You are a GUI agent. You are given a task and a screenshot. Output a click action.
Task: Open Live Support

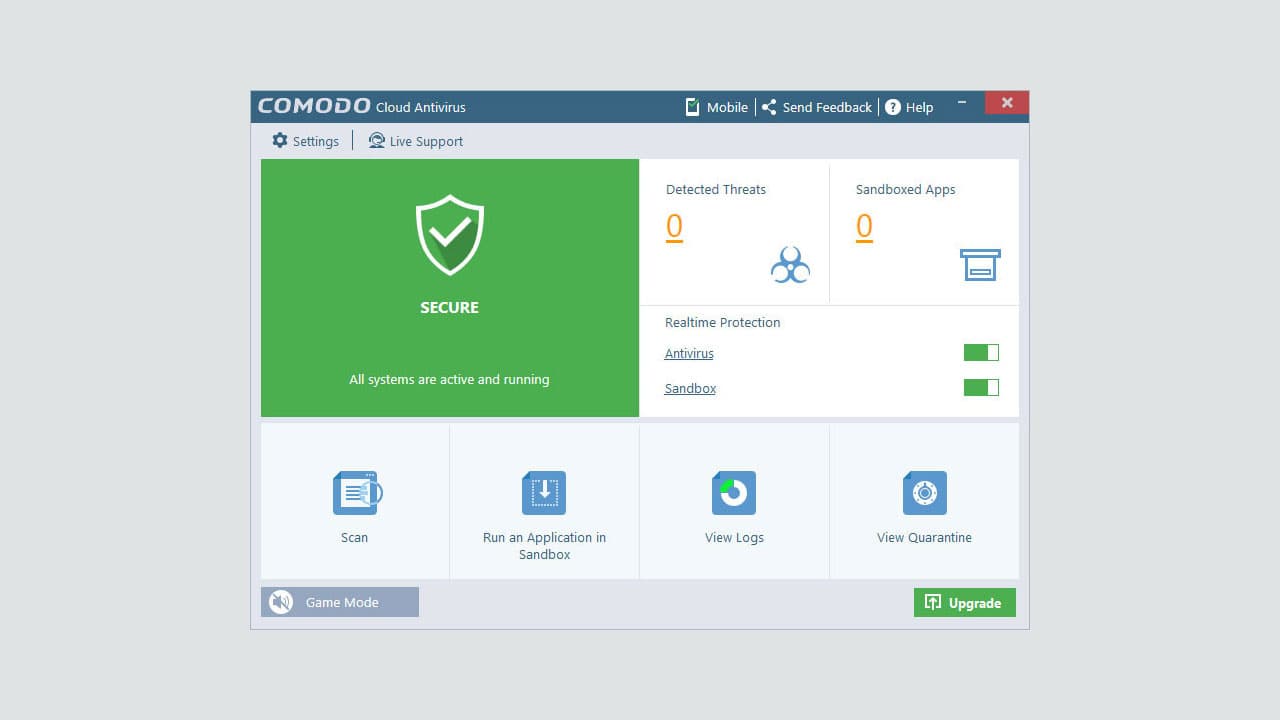pos(415,141)
